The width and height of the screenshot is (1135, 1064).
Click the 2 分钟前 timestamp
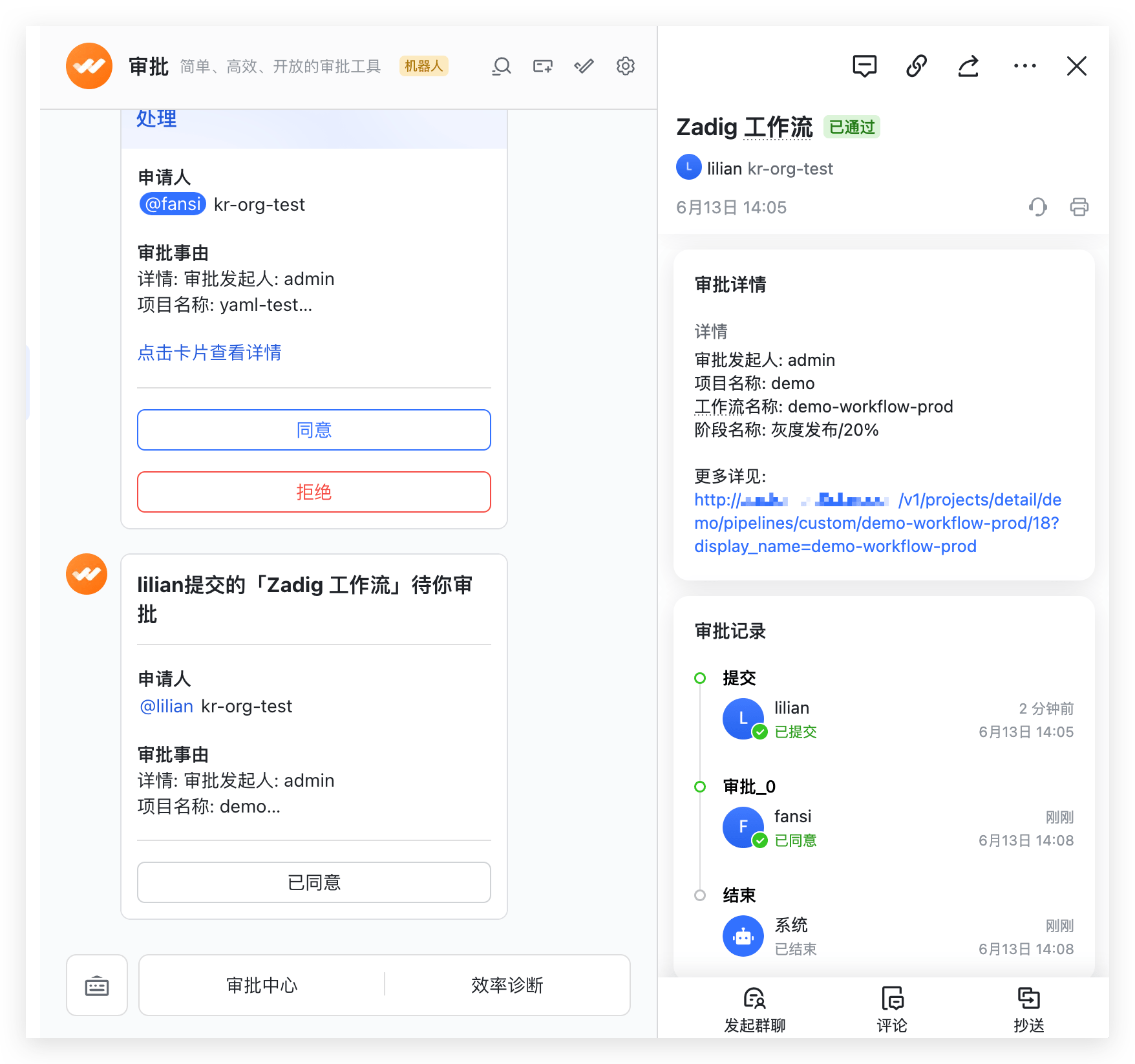pos(1046,708)
